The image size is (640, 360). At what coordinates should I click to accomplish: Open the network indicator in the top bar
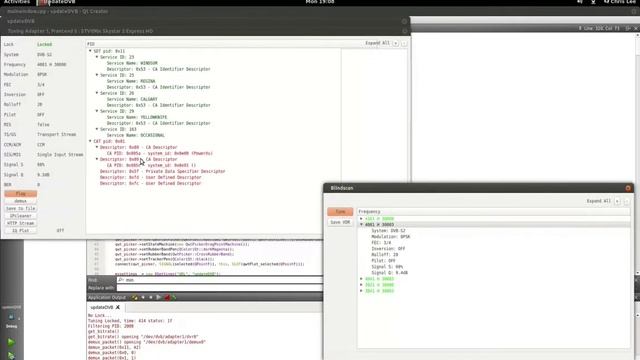(593, 2)
